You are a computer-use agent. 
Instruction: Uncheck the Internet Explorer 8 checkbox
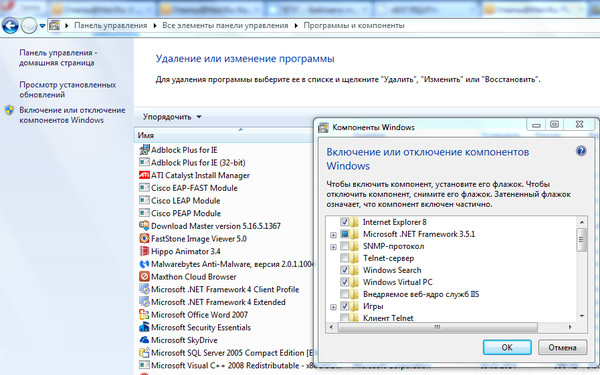click(x=344, y=222)
